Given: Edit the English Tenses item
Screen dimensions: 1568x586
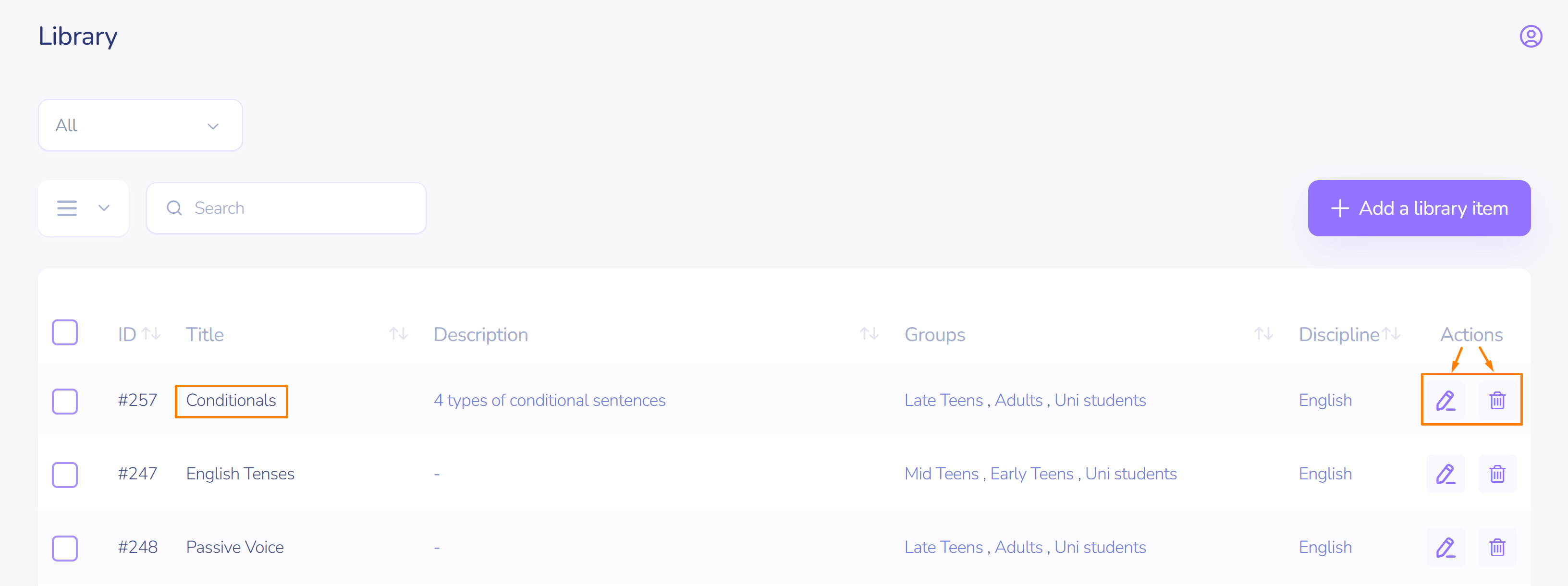Looking at the screenshot, I should point(1445,474).
